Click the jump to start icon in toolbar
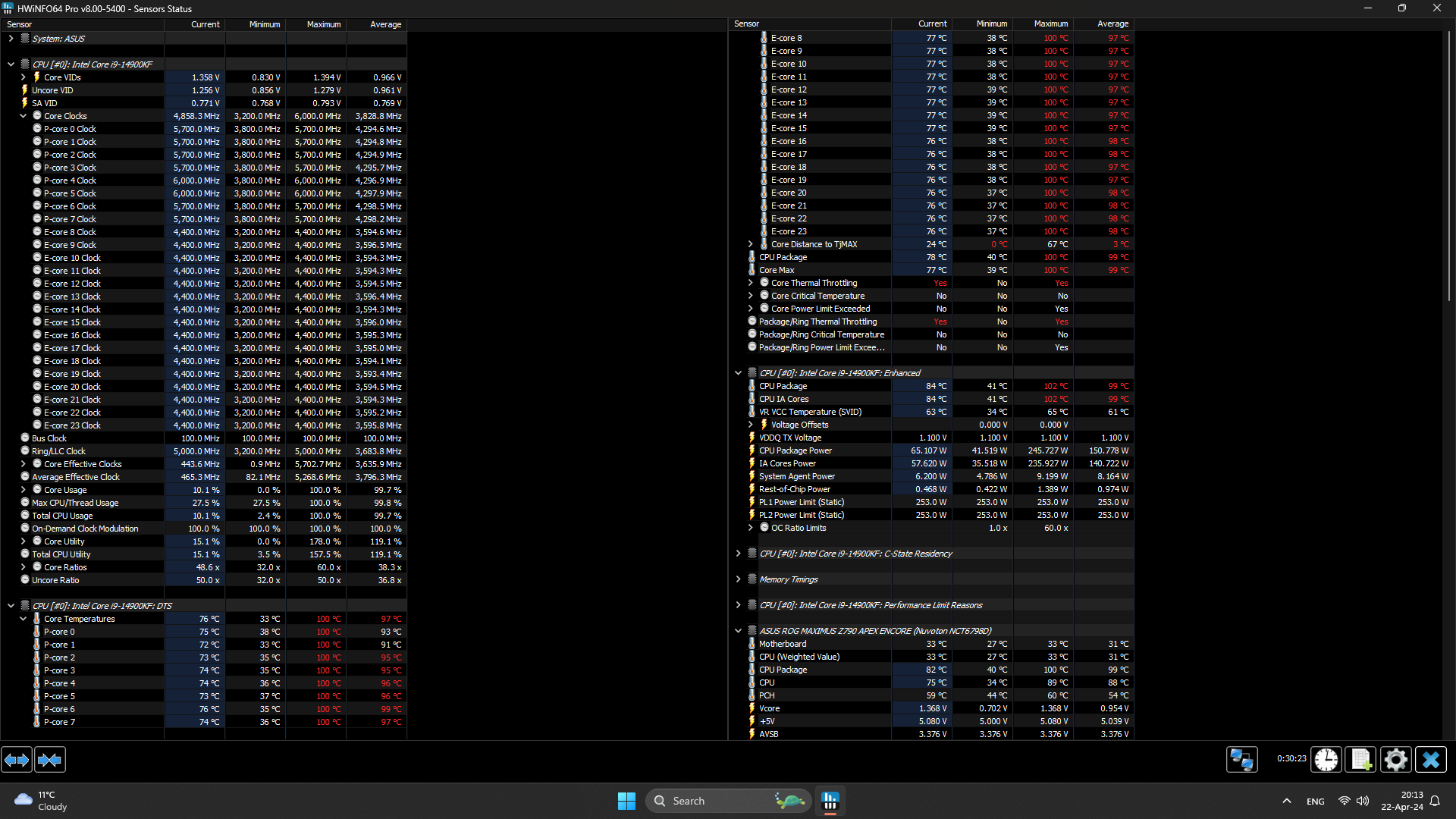Viewport: 1456px width, 819px height. coord(18,760)
